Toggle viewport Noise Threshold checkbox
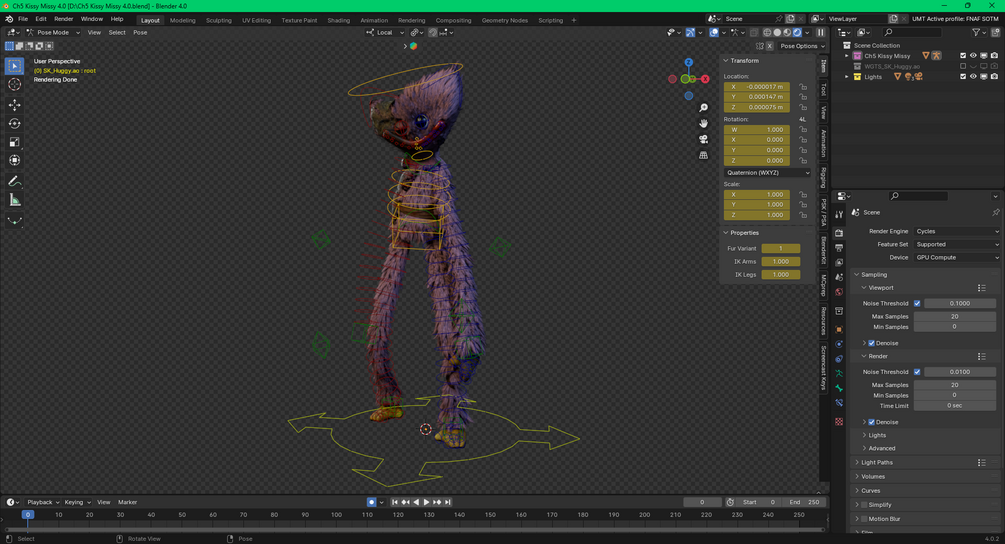 click(x=917, y=303)
